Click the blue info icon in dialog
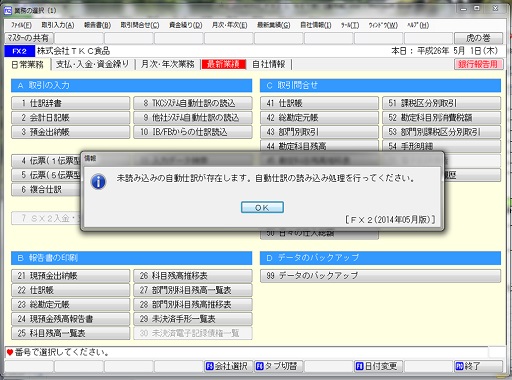This screenshot has height=380, width=512. 98,182
